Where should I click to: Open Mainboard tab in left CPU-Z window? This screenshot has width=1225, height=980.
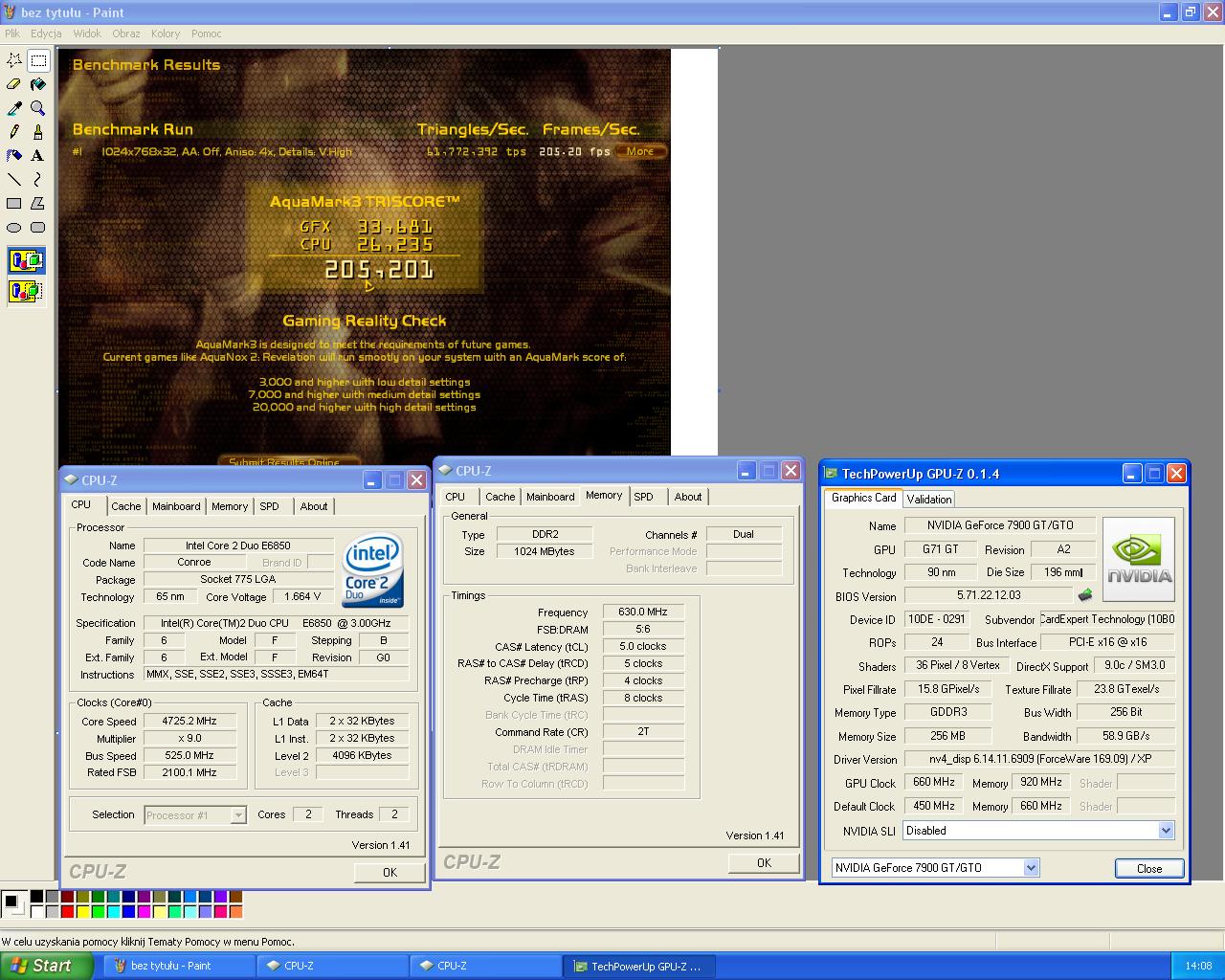176,506
